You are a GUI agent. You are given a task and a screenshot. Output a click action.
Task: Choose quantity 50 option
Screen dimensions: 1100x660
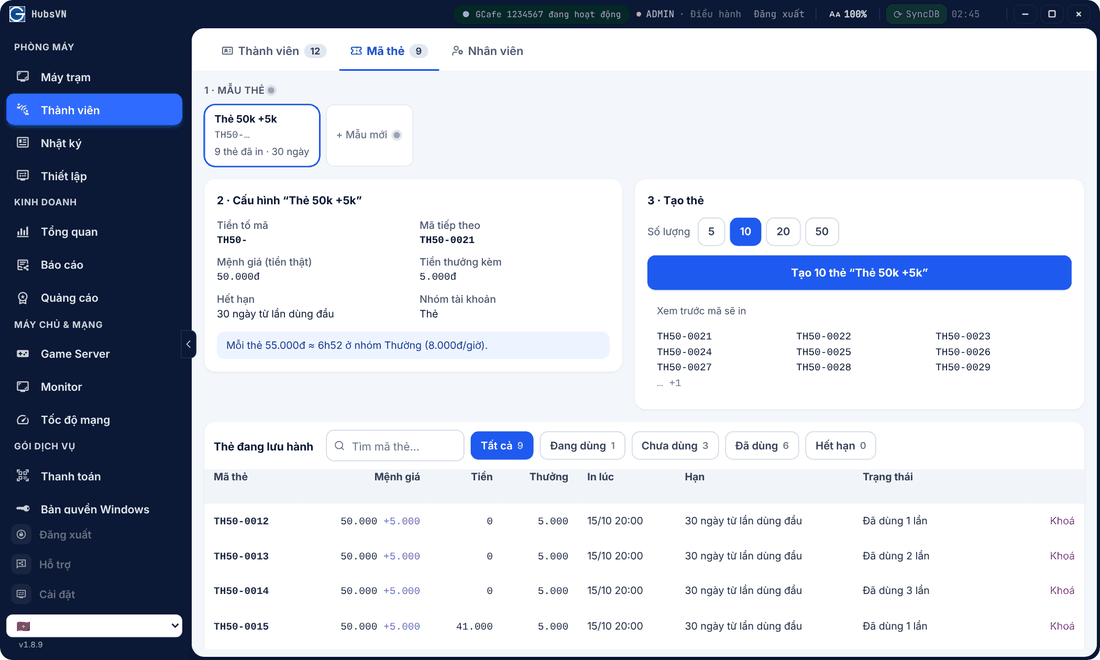[821, 231]
